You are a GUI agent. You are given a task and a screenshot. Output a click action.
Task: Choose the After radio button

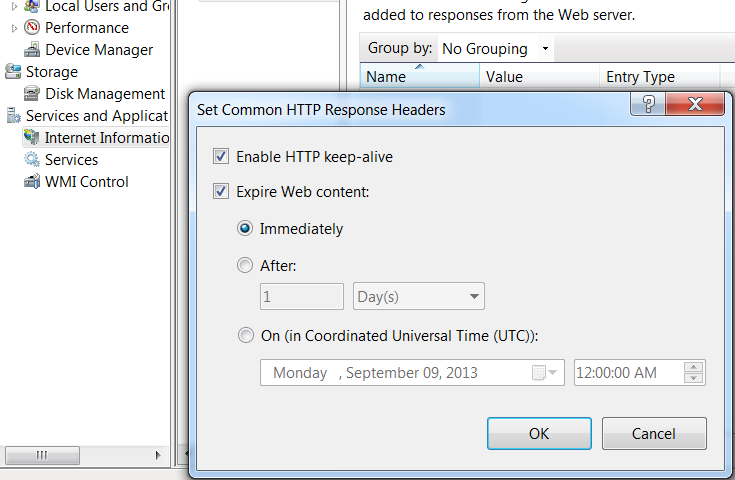coord(245,266)
